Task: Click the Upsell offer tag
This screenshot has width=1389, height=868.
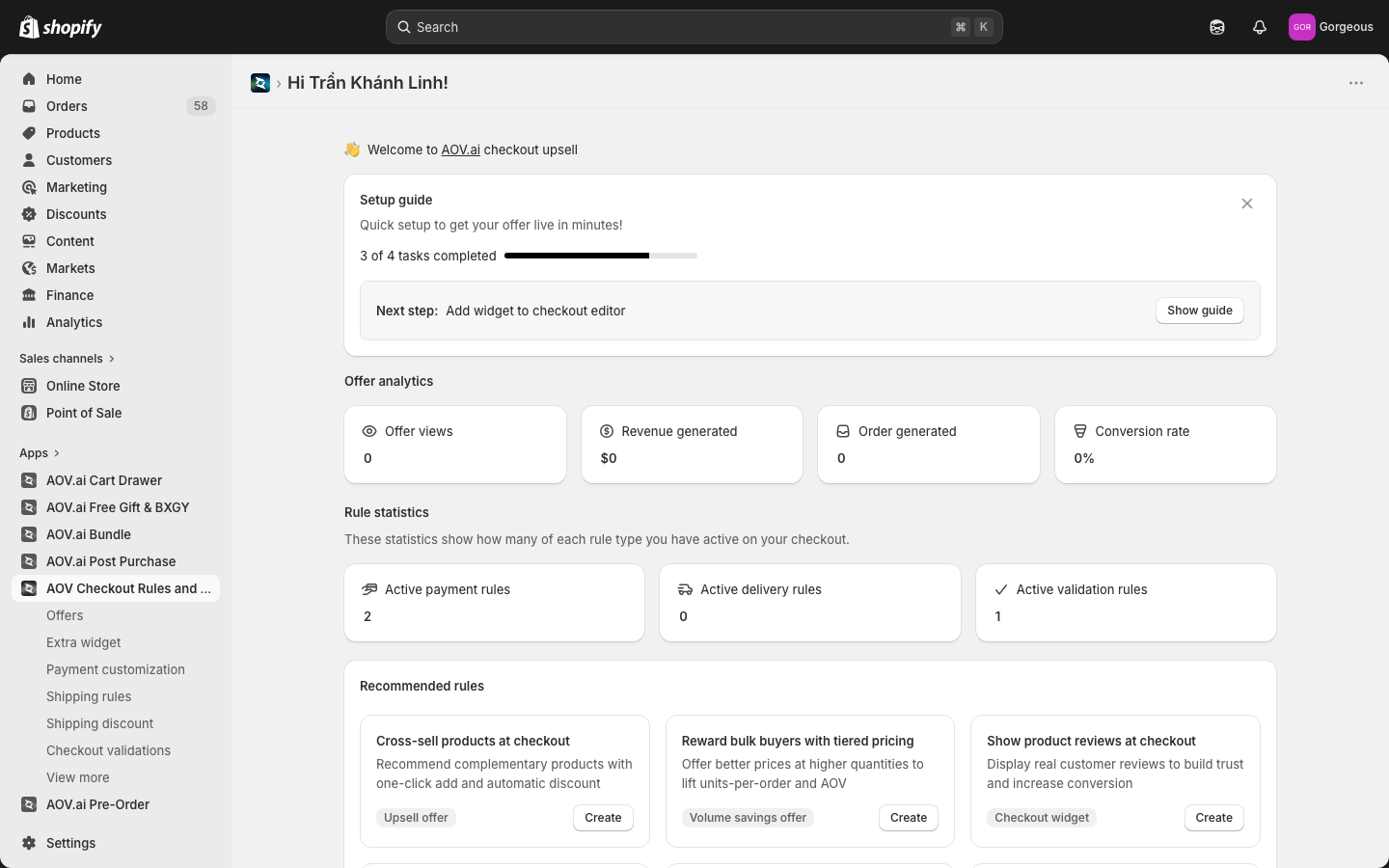Action: coord(416,818)
